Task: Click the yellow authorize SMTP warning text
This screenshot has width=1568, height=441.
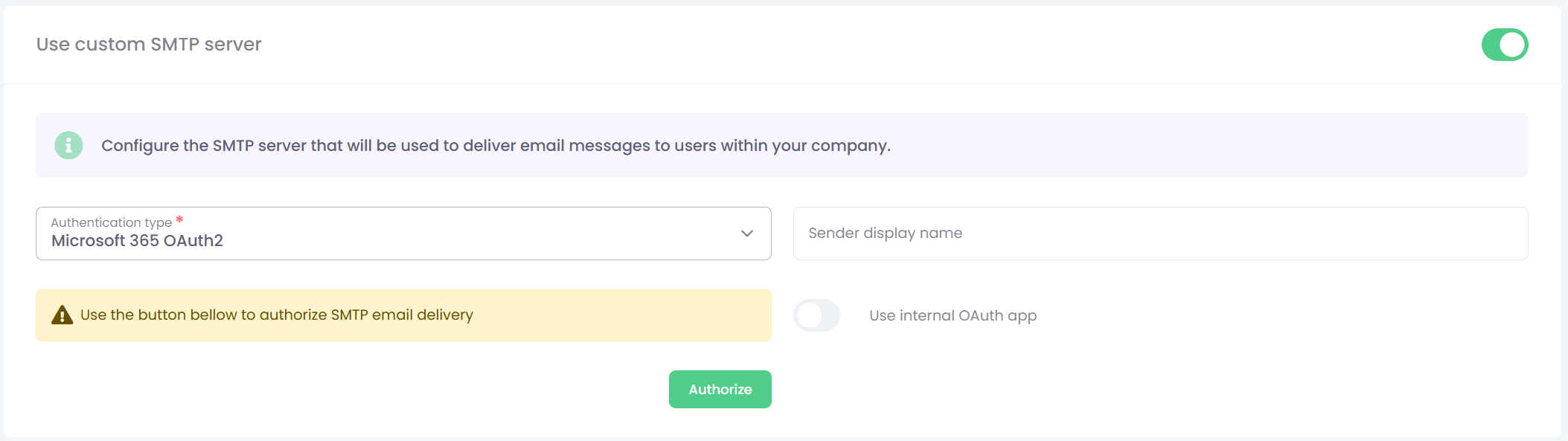Action: (x=276, y=315)
